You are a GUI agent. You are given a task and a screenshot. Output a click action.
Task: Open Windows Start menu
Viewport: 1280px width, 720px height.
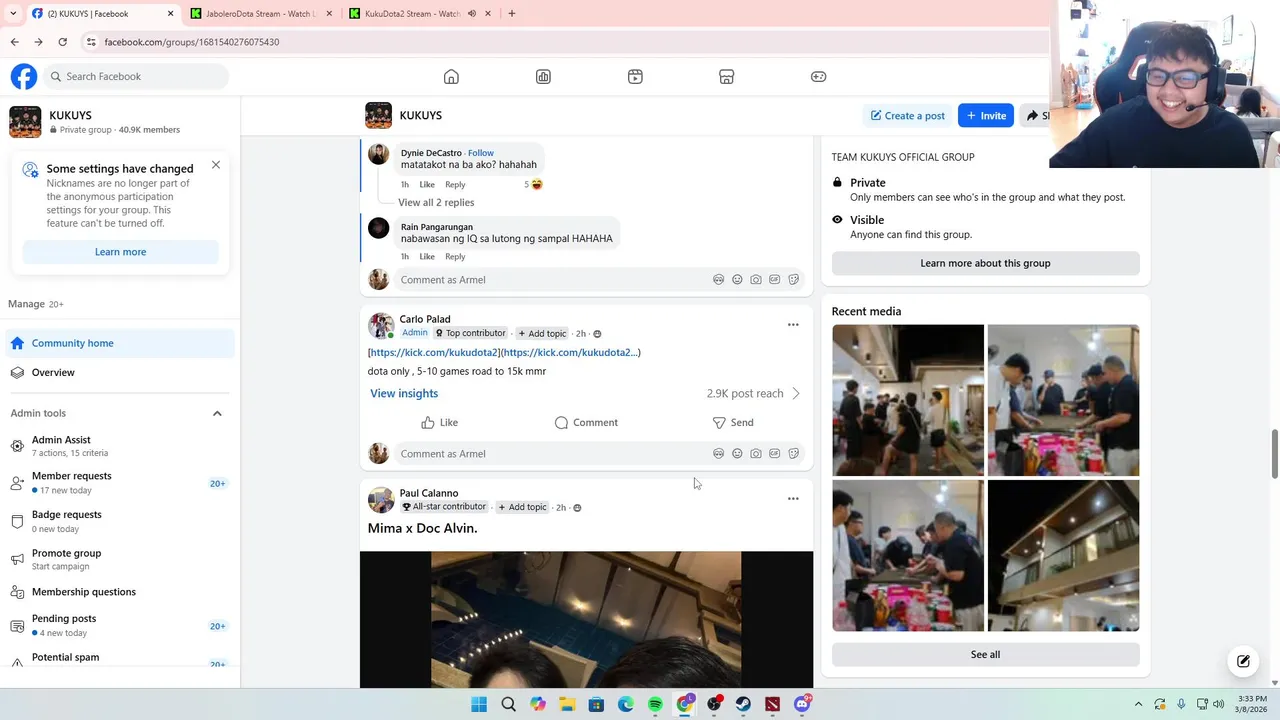pyautogui.click(x=479, y=704)
